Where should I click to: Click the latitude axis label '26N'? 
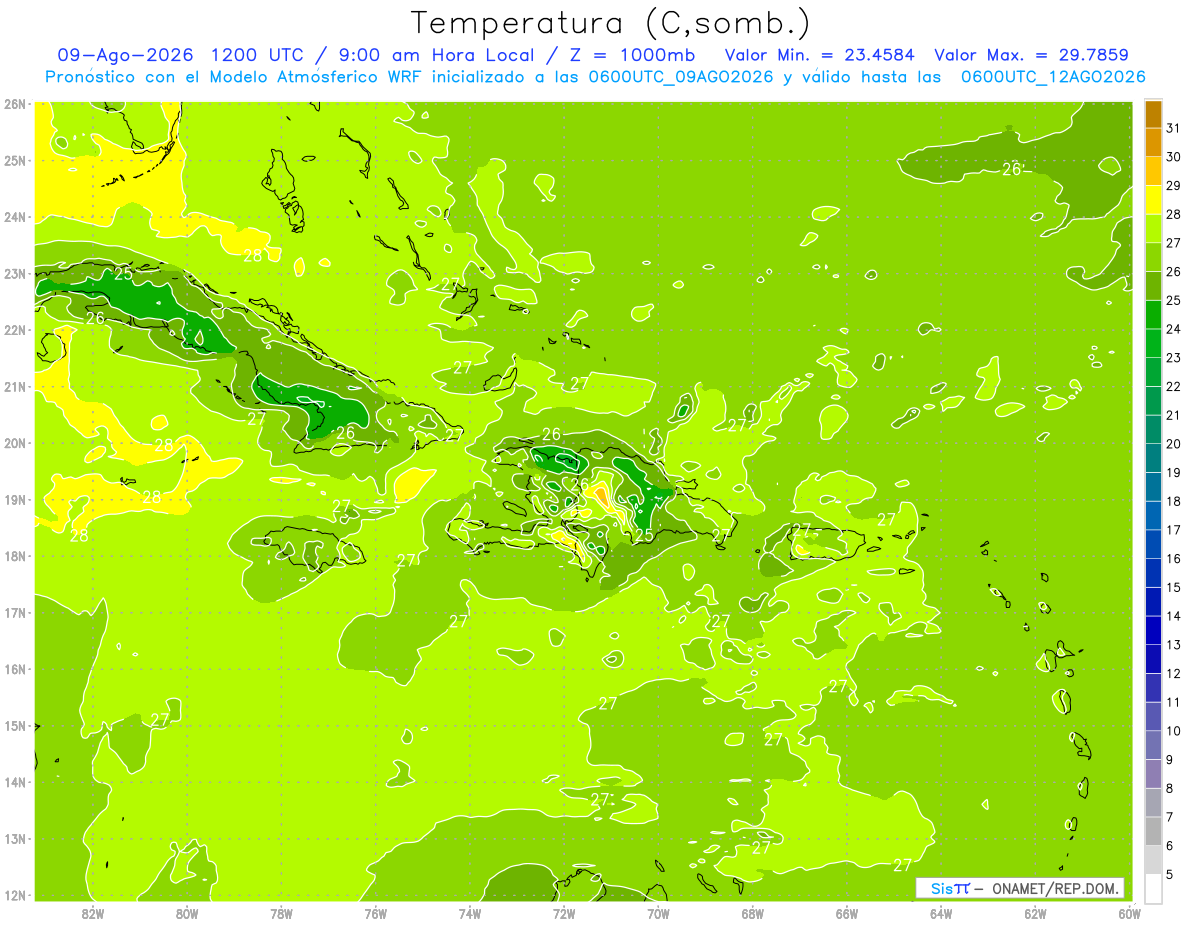(15, 104)
